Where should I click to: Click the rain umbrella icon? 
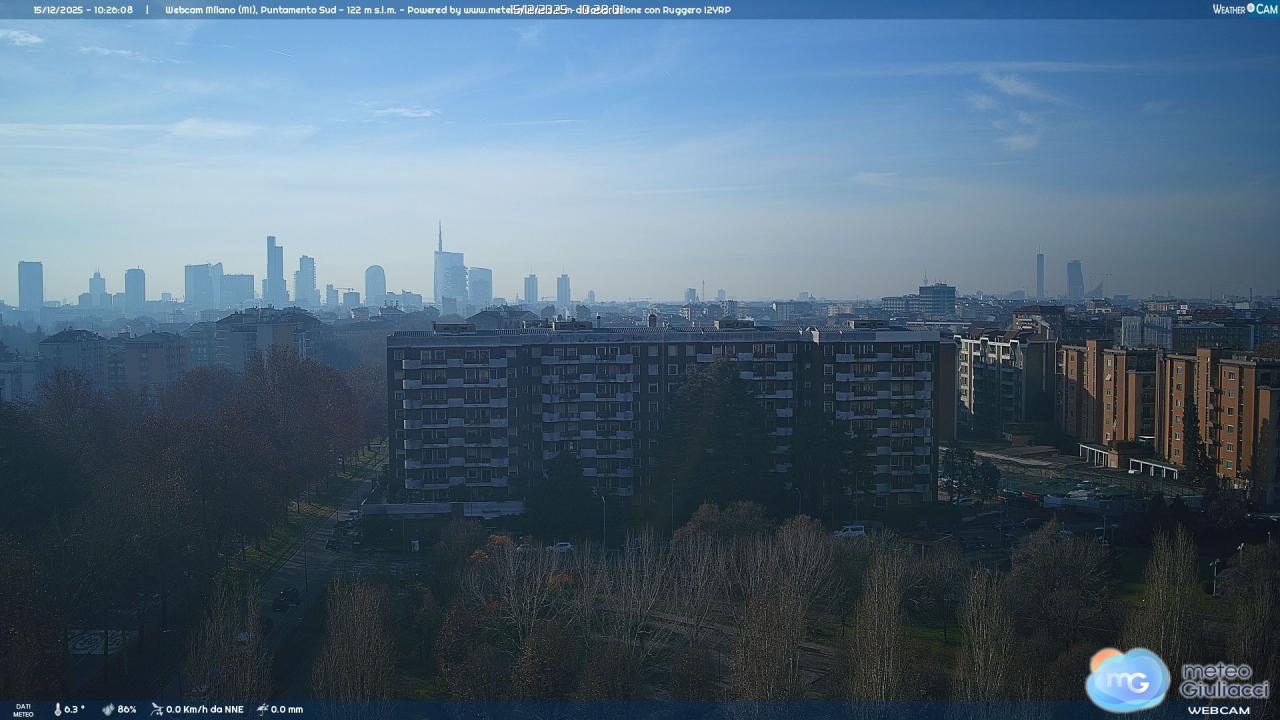262,709
